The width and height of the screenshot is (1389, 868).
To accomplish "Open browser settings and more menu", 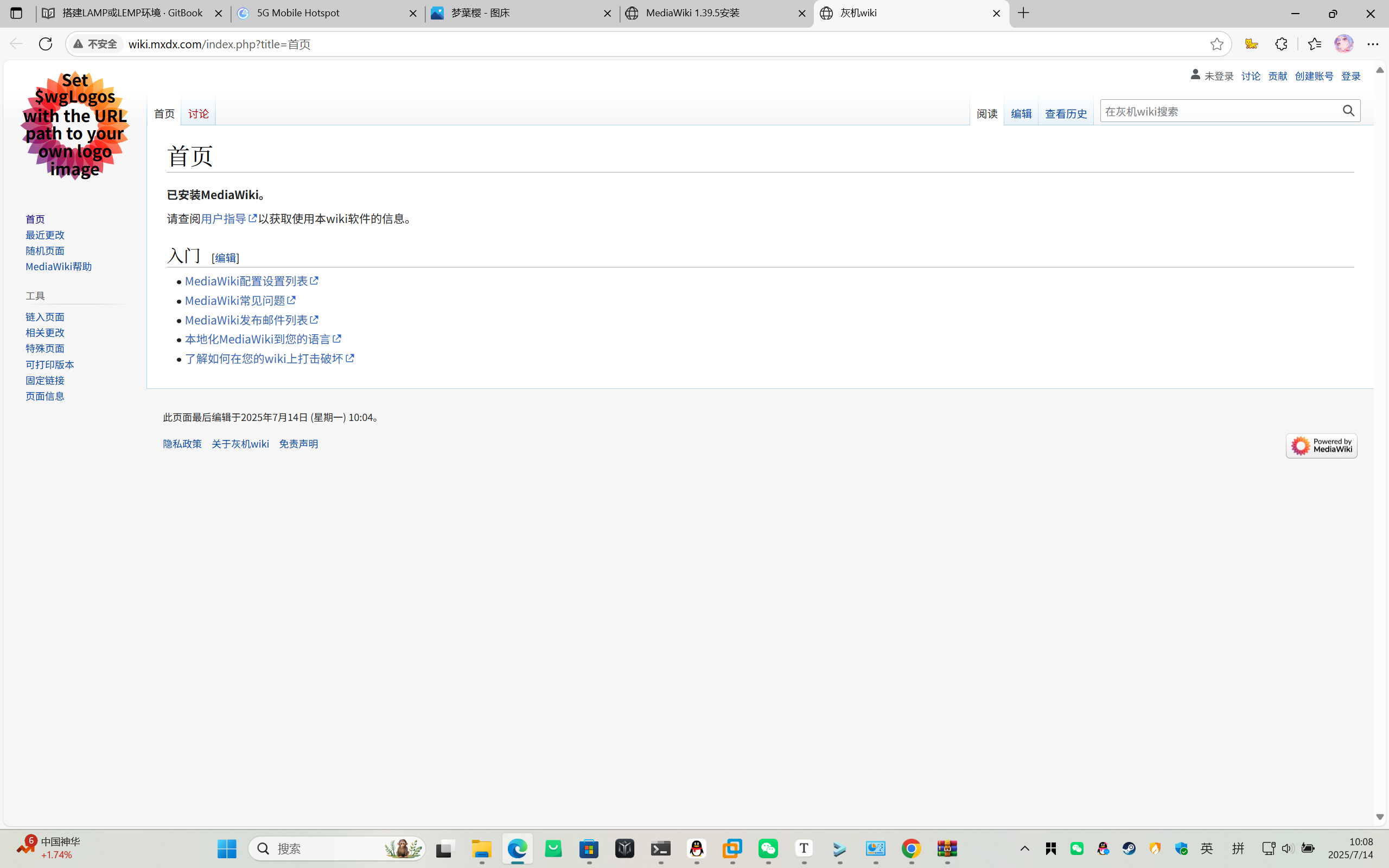I will 1373,44.
